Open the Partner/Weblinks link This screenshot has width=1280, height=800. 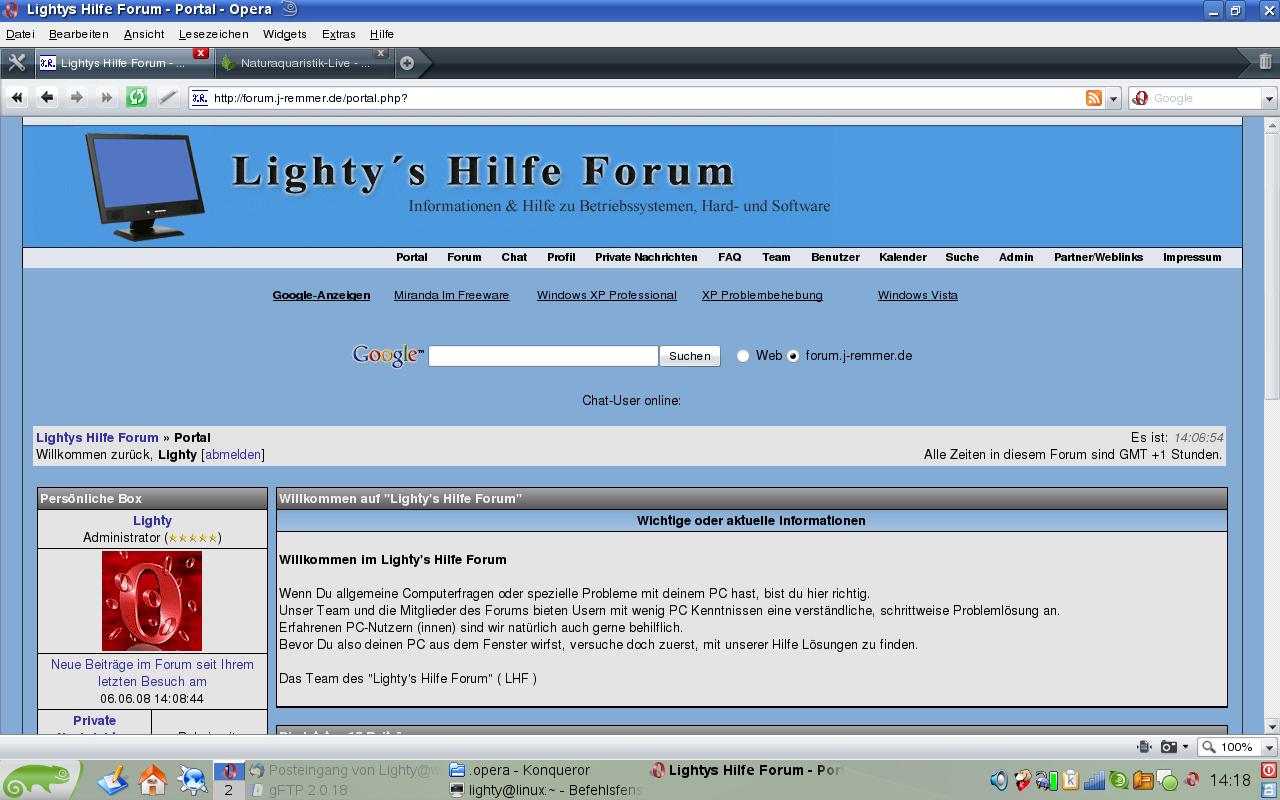click(x=1098, y=257)
